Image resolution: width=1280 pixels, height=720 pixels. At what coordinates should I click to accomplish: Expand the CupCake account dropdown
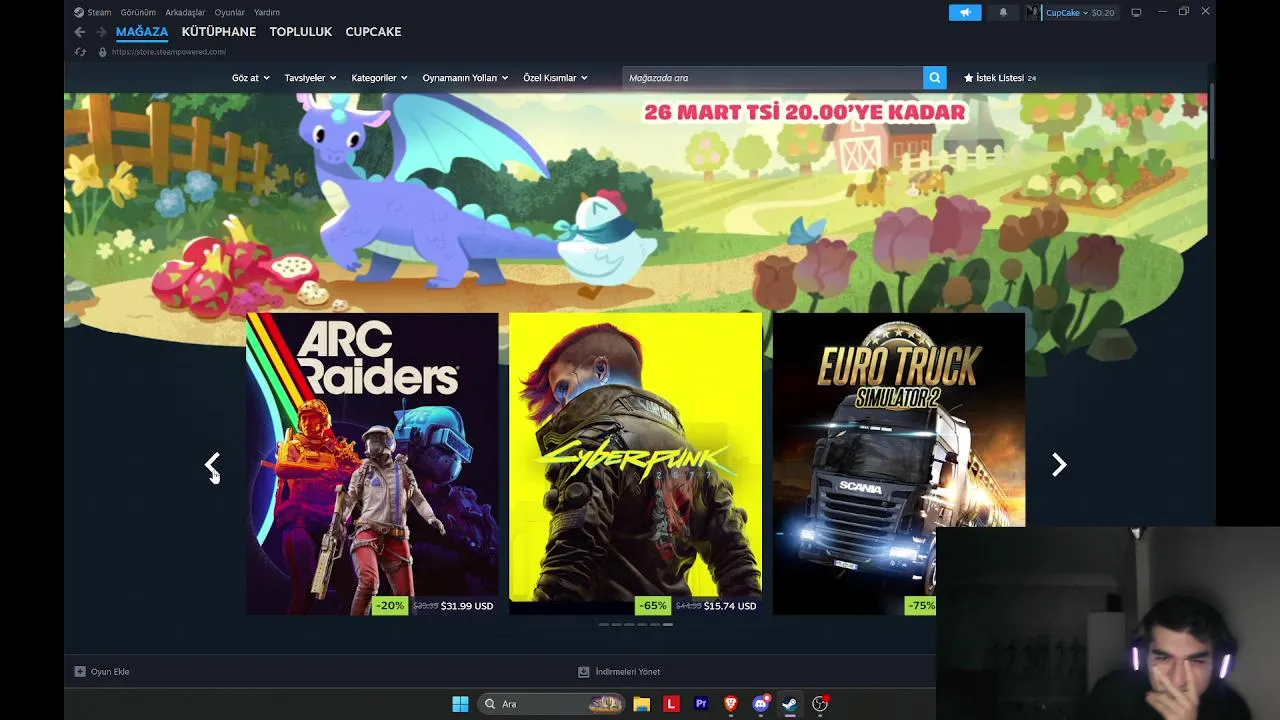click(x=1067, y=13)
